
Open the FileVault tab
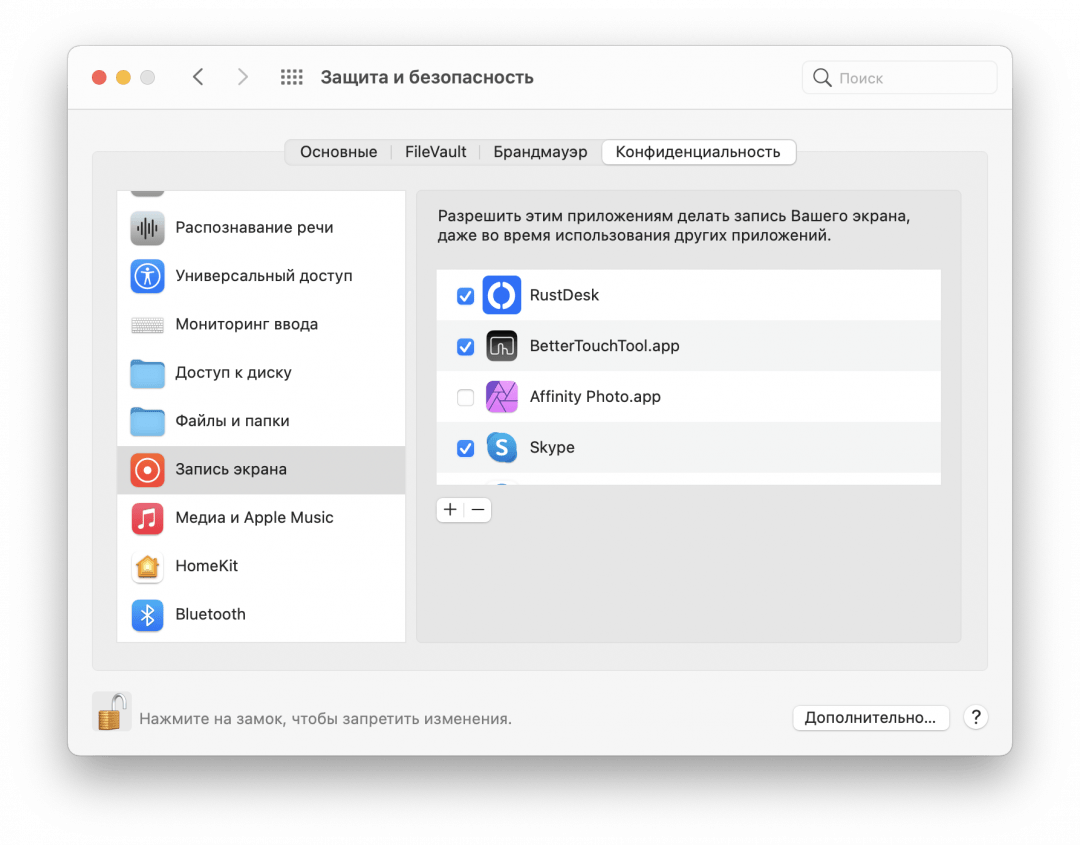[435, 152]
